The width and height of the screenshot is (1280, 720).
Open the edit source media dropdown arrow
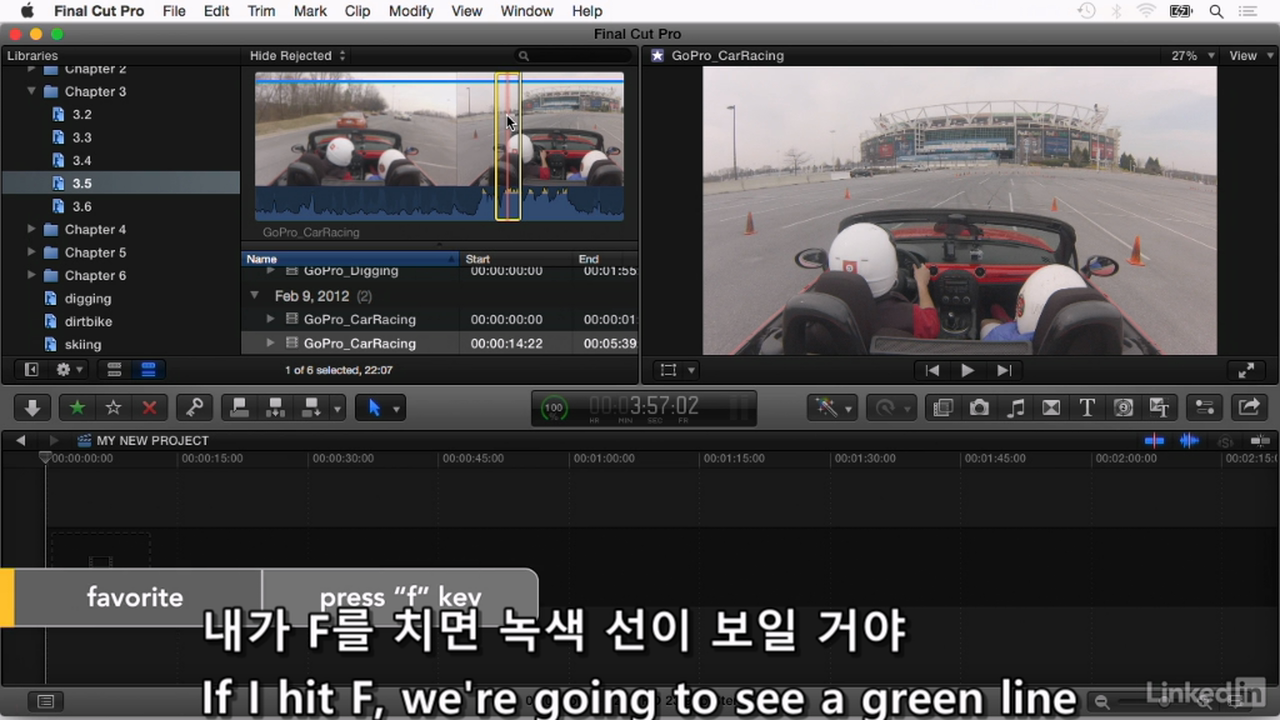[337, 408]
